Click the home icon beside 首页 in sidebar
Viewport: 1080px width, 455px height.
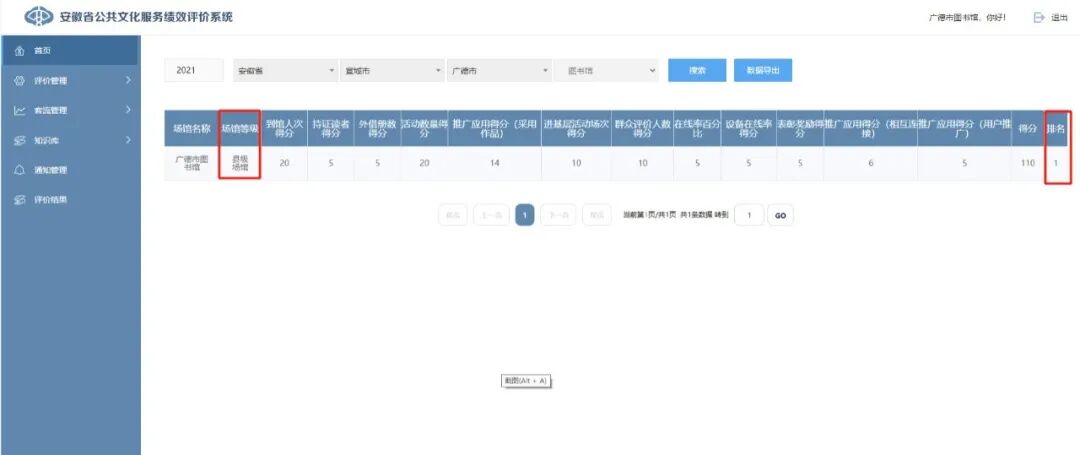19,51
